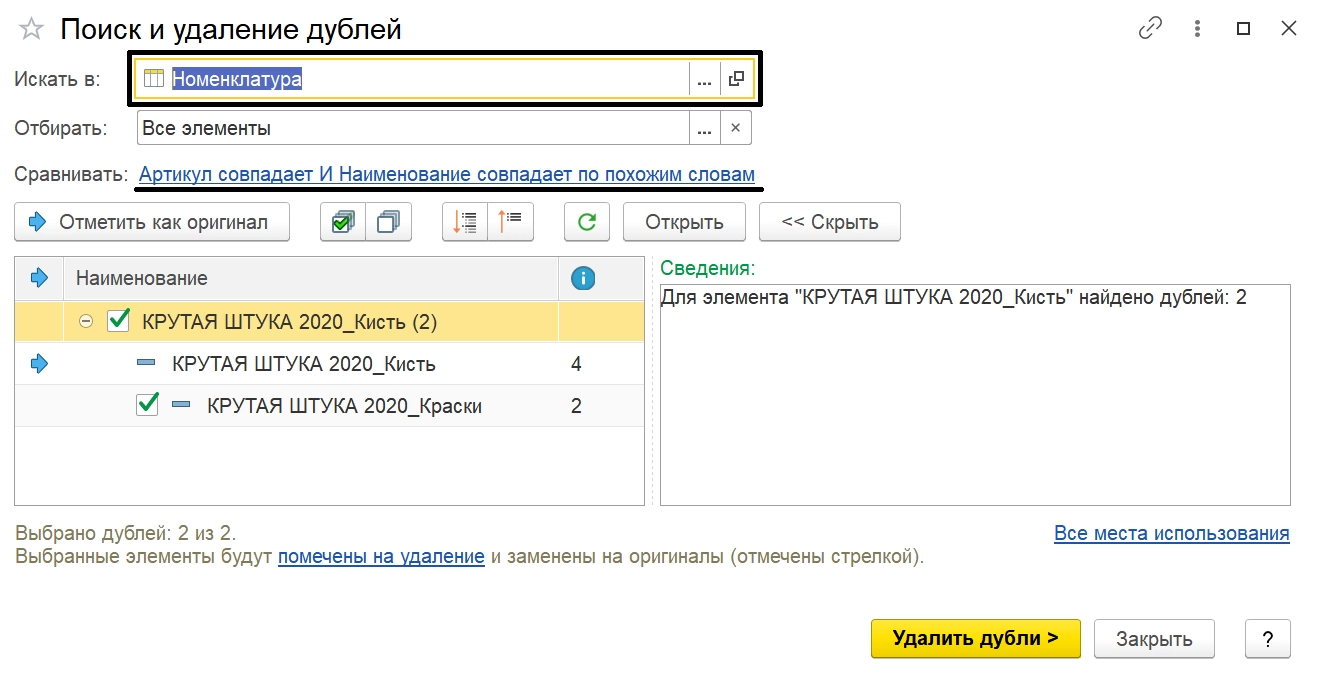Screen dimensions: 1319x675
Task: Click the green refresh icon
Action: point(587,222)
